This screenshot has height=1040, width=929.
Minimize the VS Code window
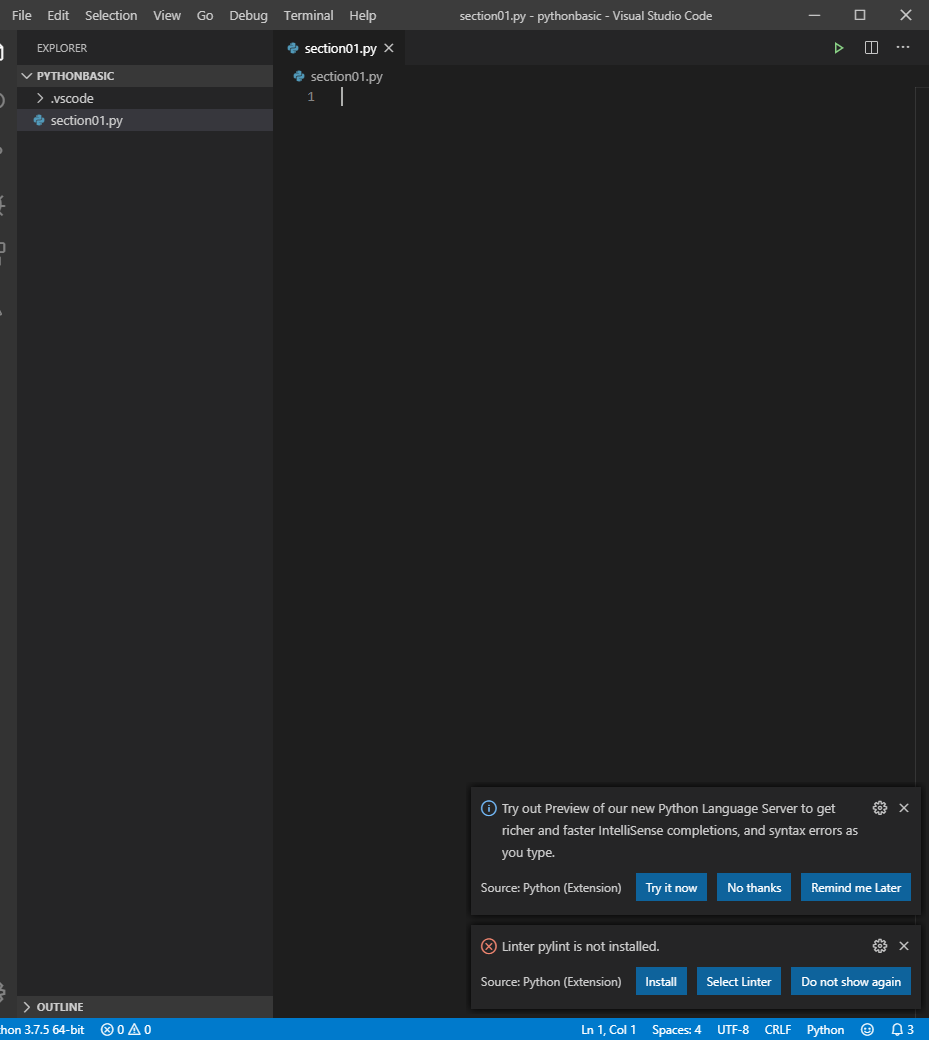coord(814,15)
